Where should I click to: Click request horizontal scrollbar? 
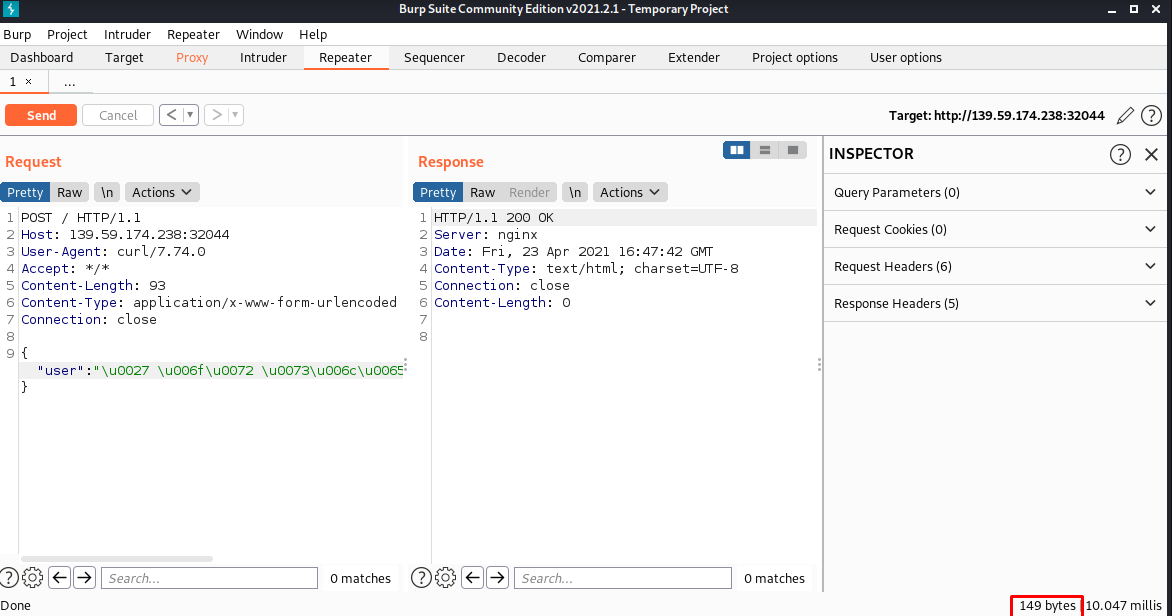(117, 558)
